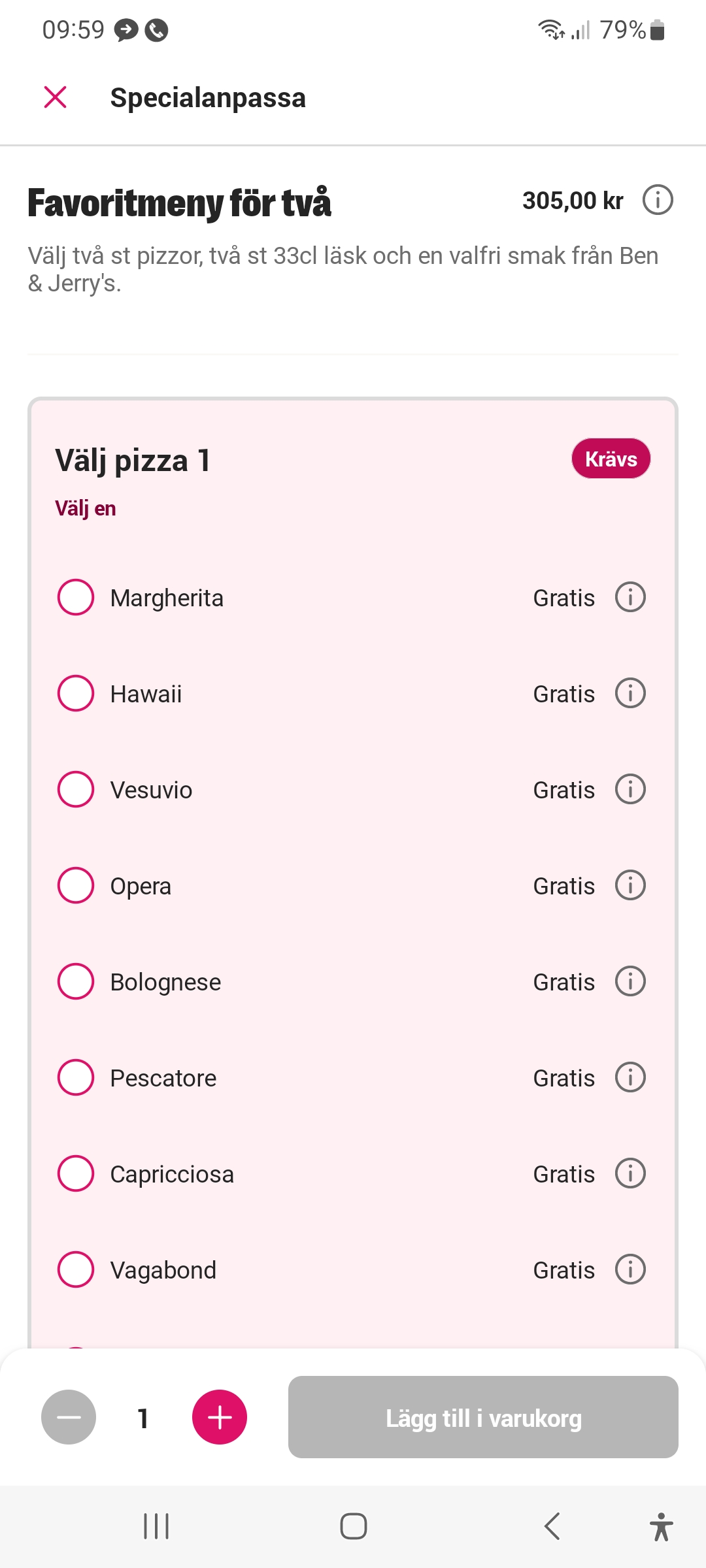Select Capricciosa radio button
The height and width of the screenshot is (1568, 706).
click(x=76, y=1173)
